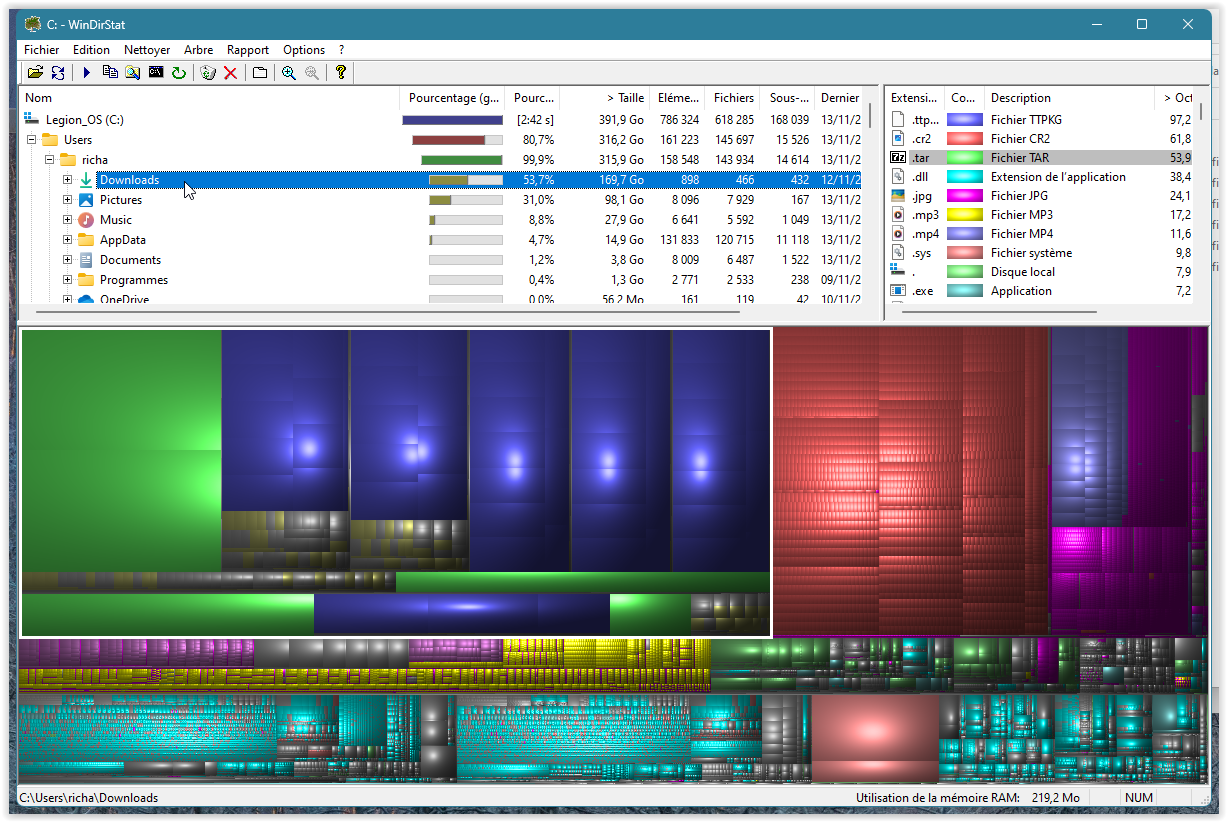Click the copy path toolbar icon
Image resolution: width=1227 pixels, height=822 pixels.
pyautogui.click(x=110, y=72)
